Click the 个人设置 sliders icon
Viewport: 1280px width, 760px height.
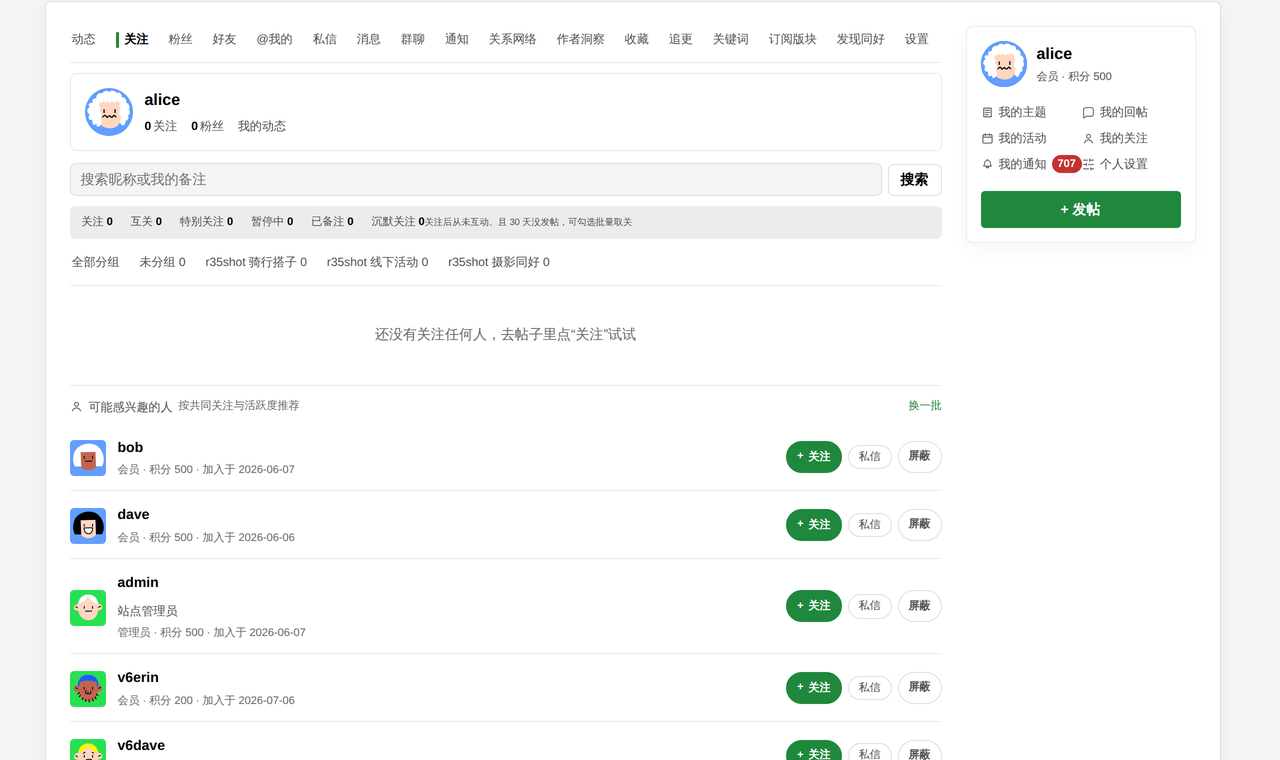coord(1088,165)
